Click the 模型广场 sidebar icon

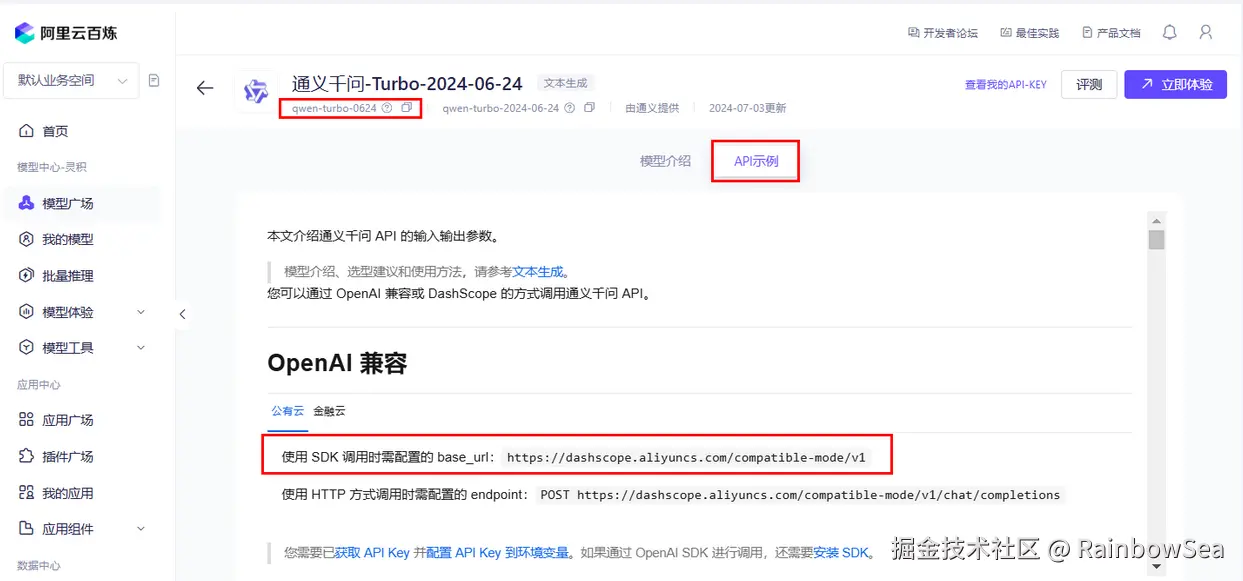27,203
